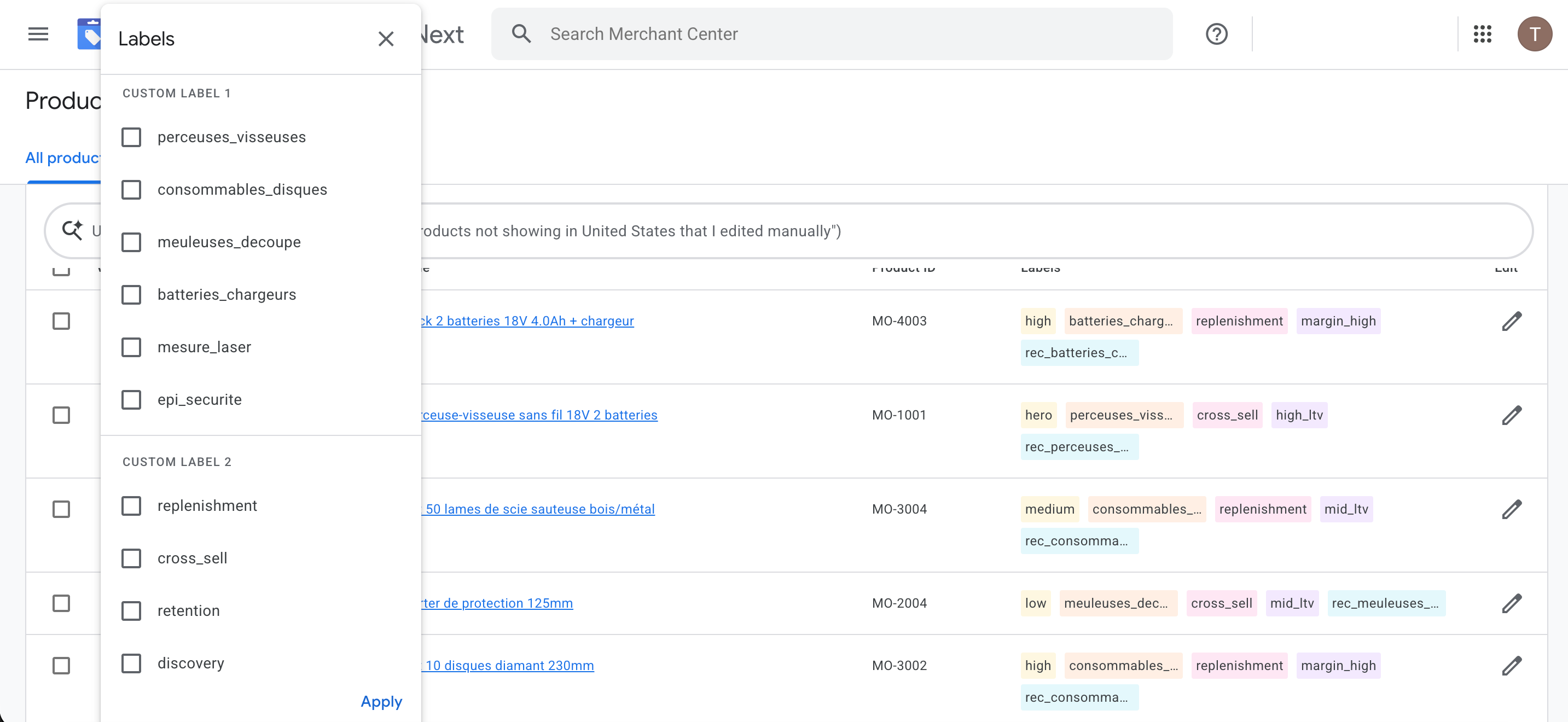Open the account avatar T

tap(1535, 34)
